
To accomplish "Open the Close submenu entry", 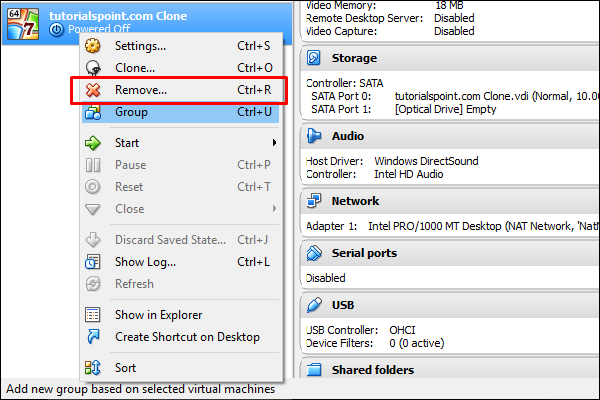I will click(129, 209).
